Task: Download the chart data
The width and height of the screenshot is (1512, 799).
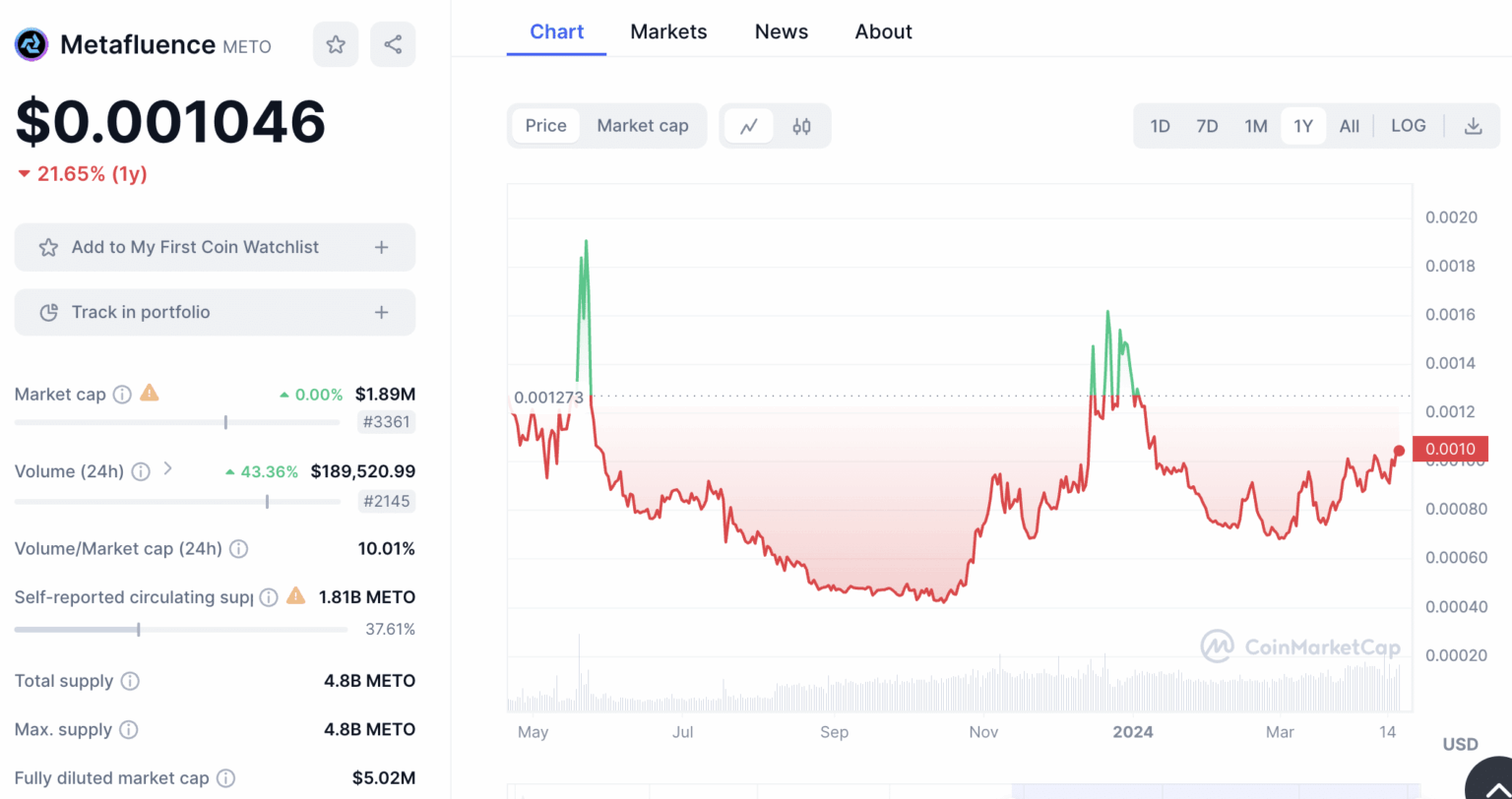Action: tap(1473, 126)
